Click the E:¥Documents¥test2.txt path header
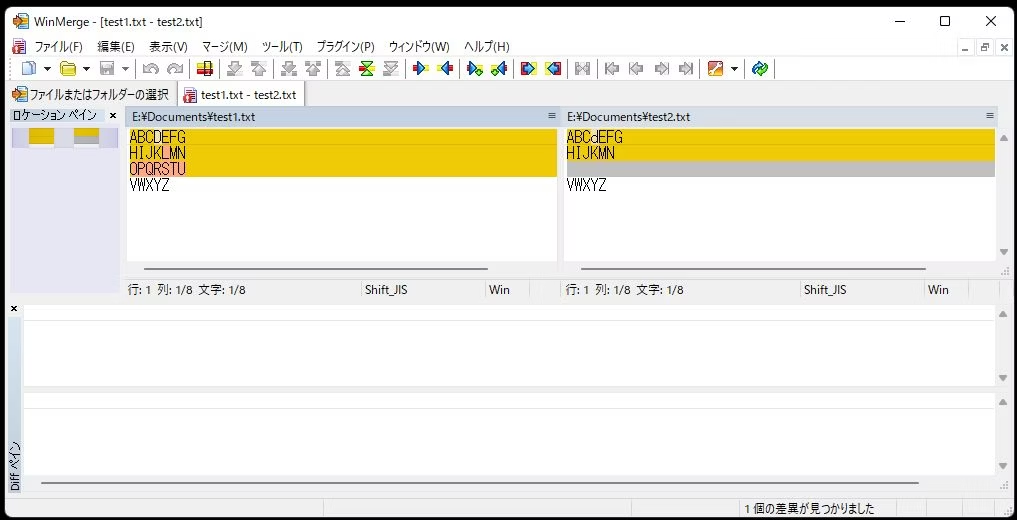The height and width of the screenshot is (520, 1017). (628, 117)
